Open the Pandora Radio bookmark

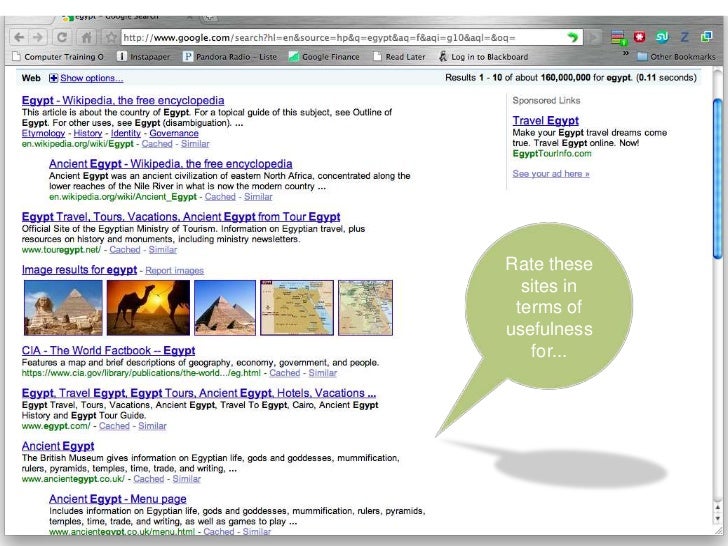pyautogui.click(x=230, y=57)
